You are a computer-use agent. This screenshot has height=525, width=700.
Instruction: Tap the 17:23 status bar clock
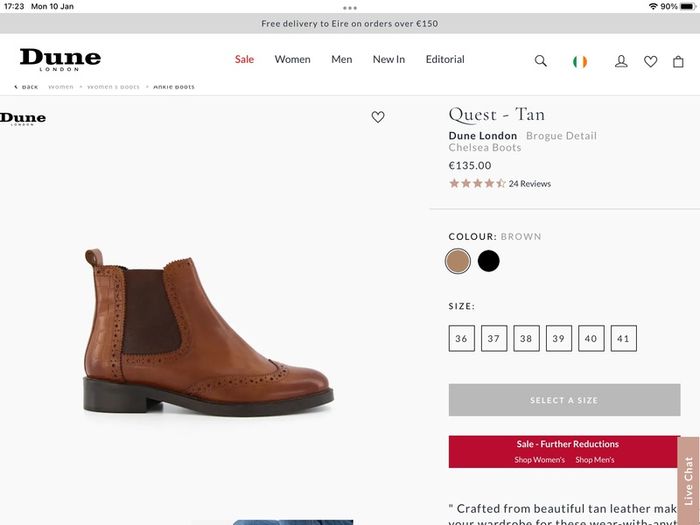[14, 6]
